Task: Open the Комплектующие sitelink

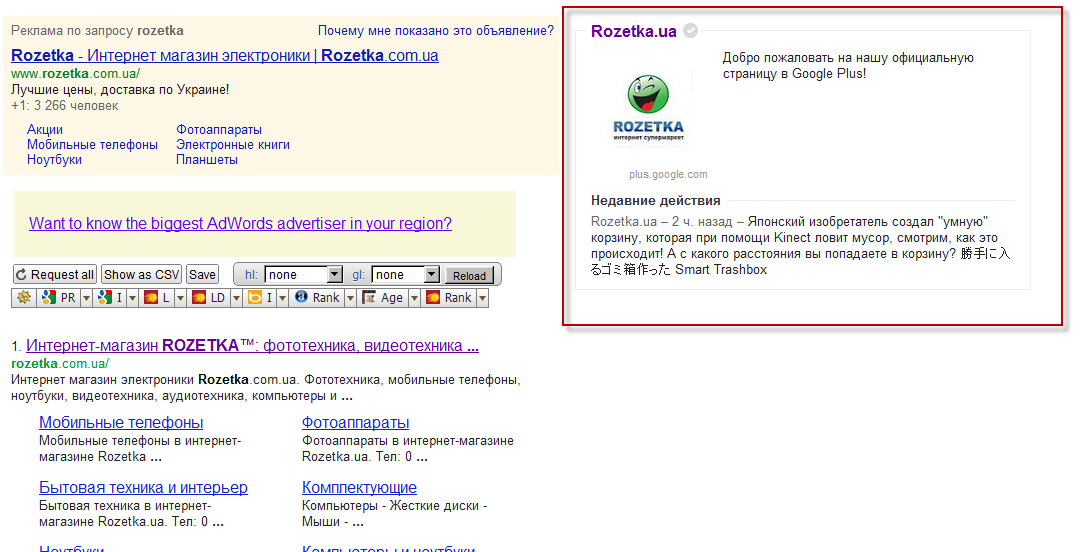Action: 359,487
